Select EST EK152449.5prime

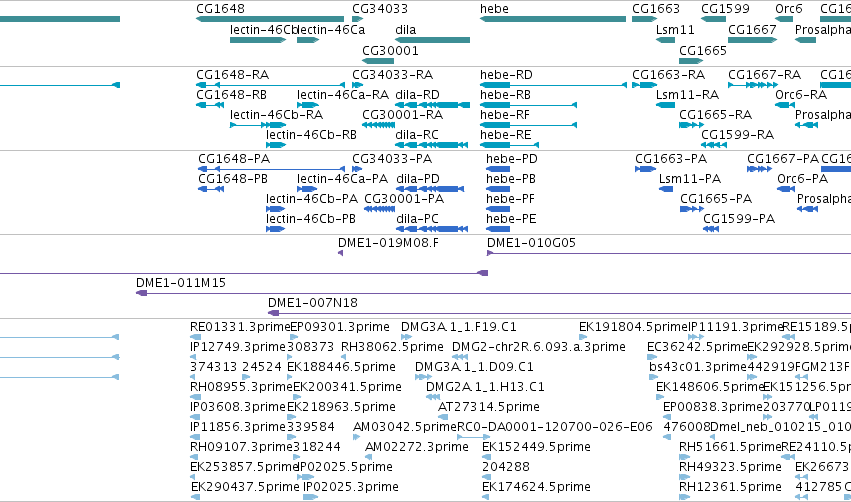(x=486, y=457)
